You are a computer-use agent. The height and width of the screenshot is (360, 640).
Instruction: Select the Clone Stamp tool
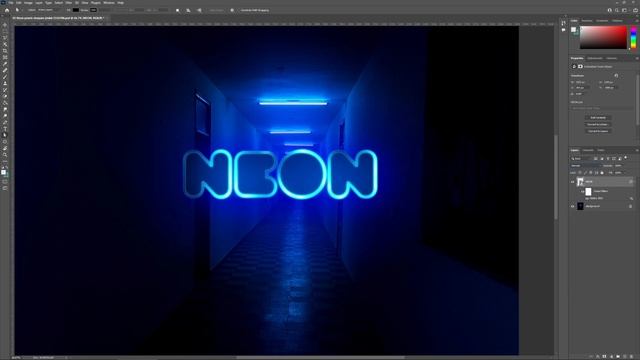[5, 83]
